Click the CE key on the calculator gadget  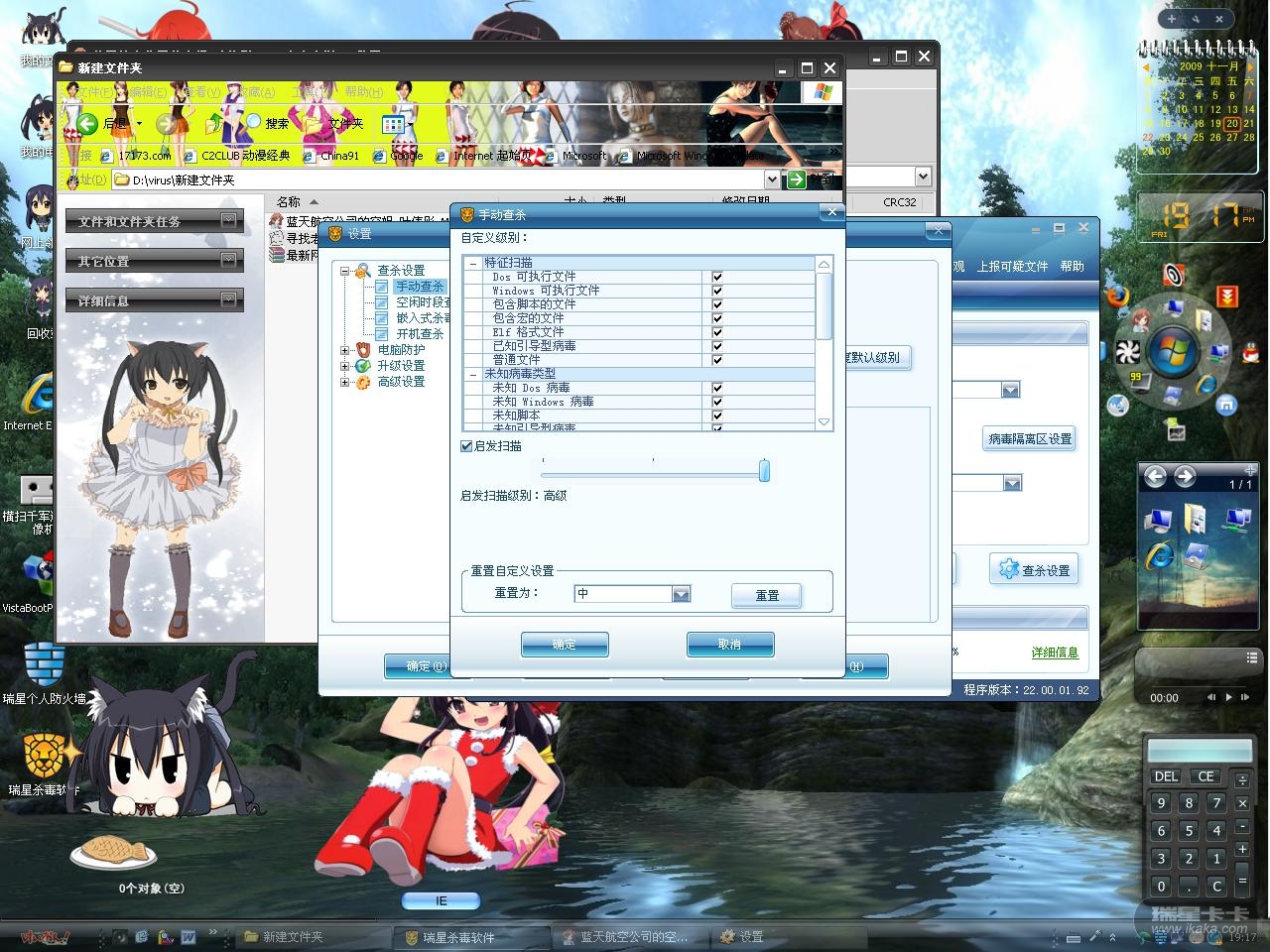[x=1206, y=776]
